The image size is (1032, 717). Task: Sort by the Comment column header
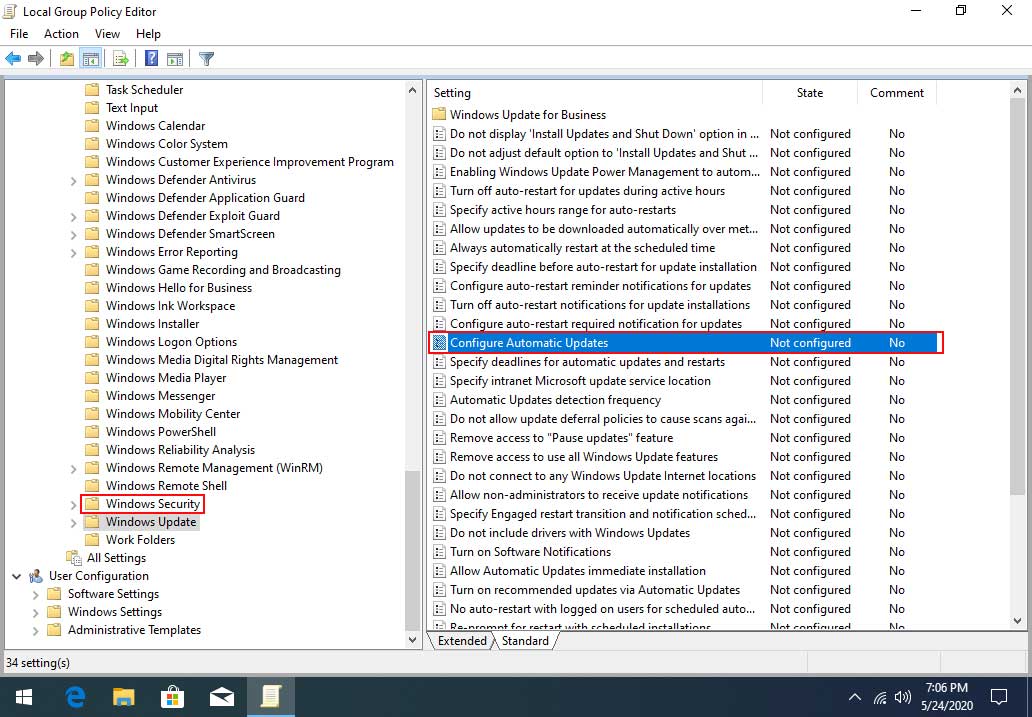coord(896,93)
